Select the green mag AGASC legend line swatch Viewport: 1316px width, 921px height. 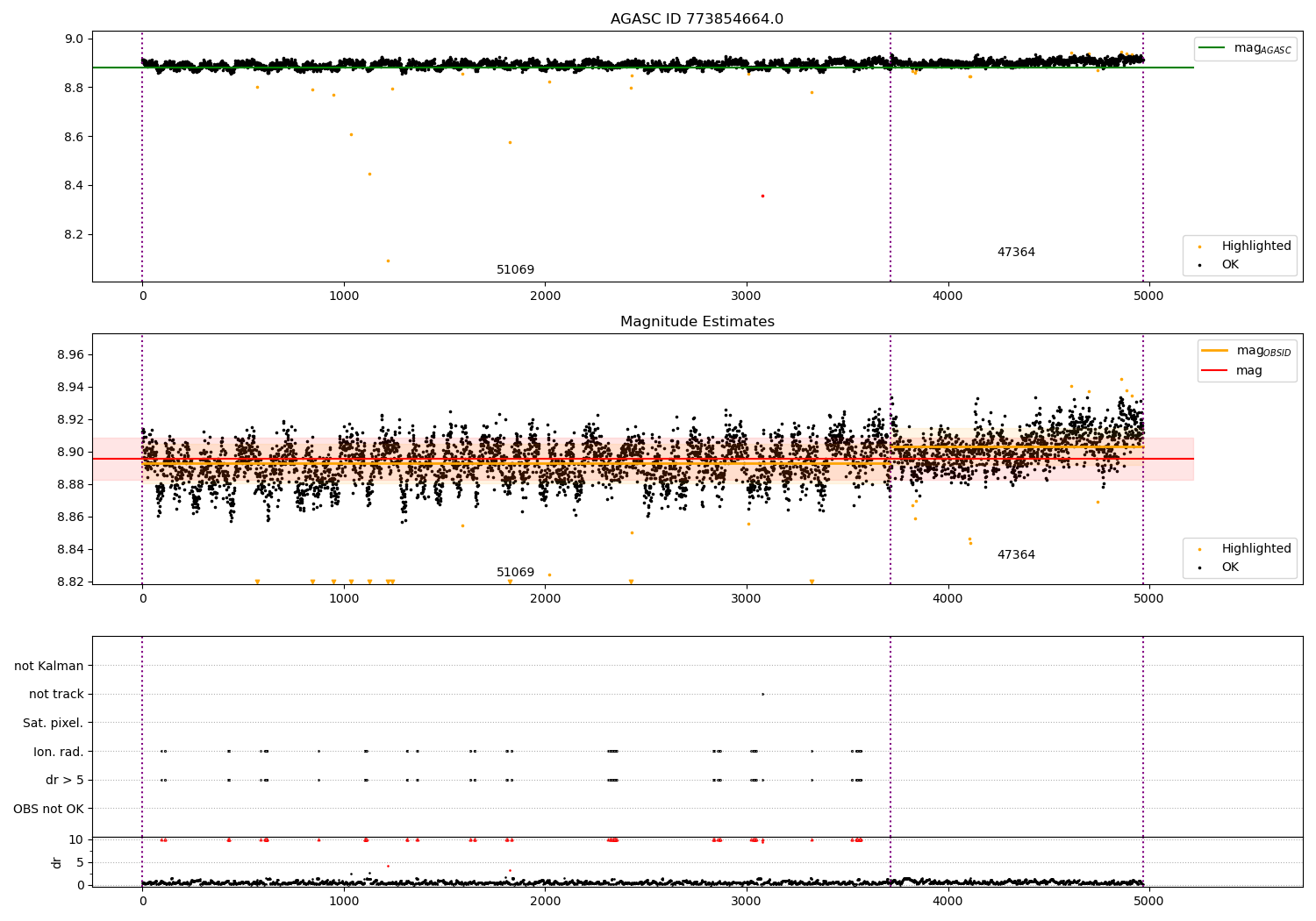(x=1213, y=48)
